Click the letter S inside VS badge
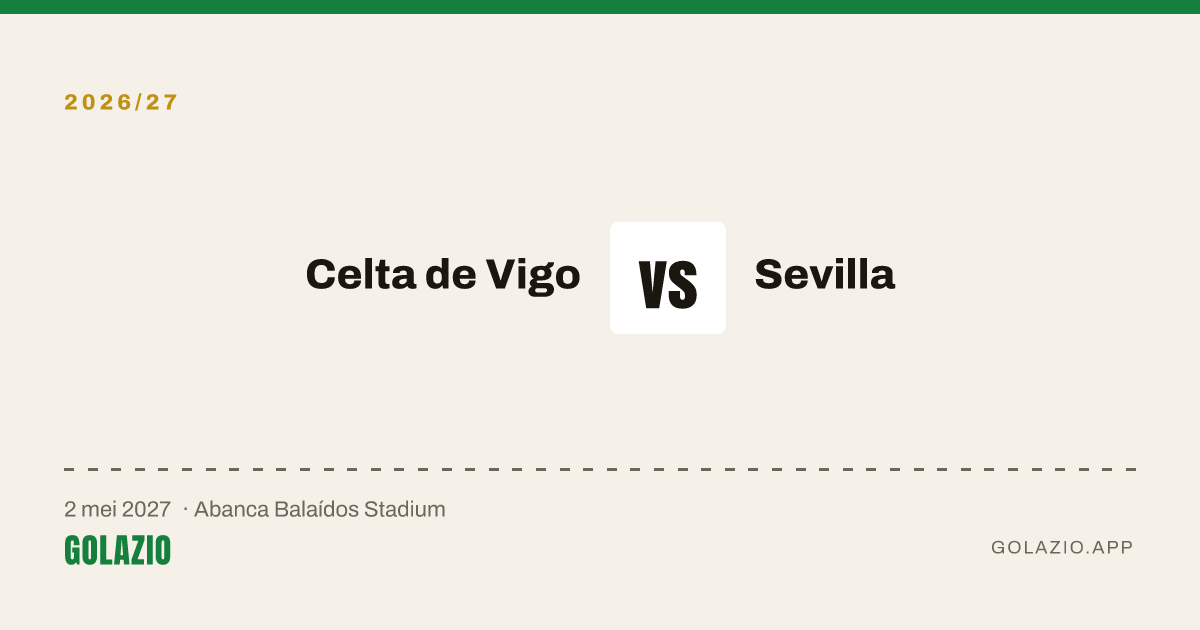 (x=683, y=283)
